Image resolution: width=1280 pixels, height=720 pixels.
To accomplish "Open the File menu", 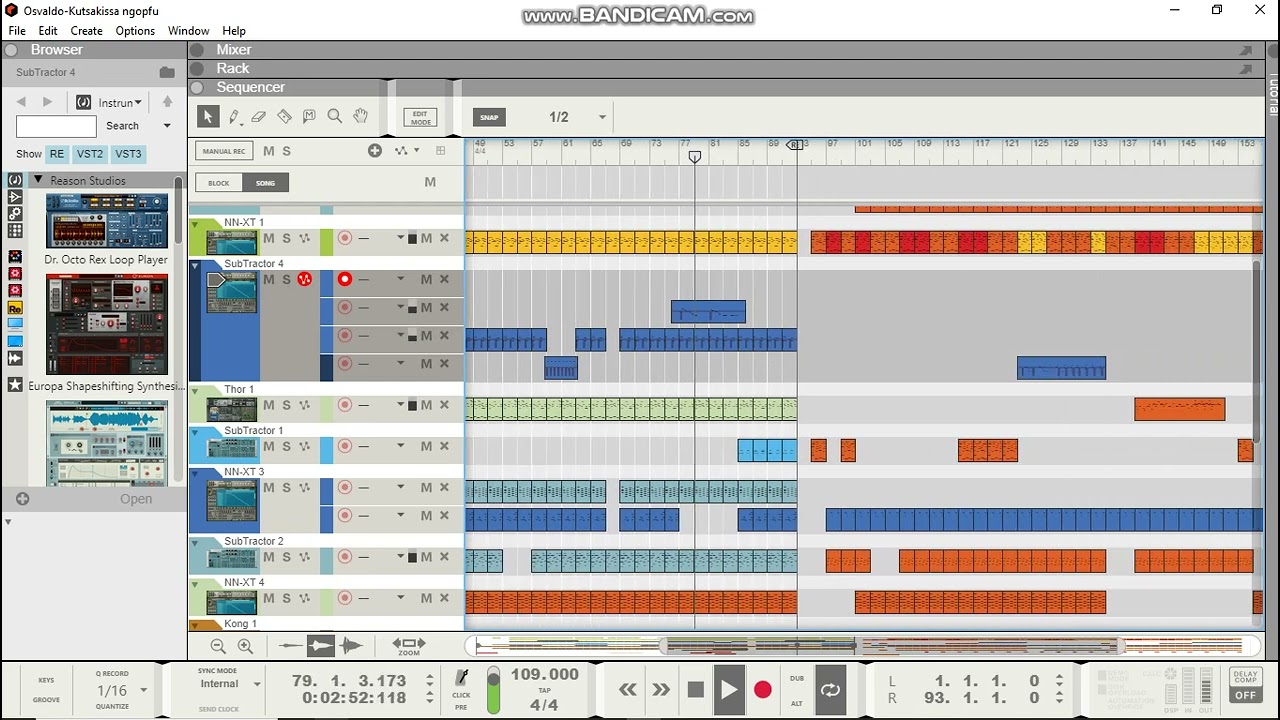I will (17, 31).
